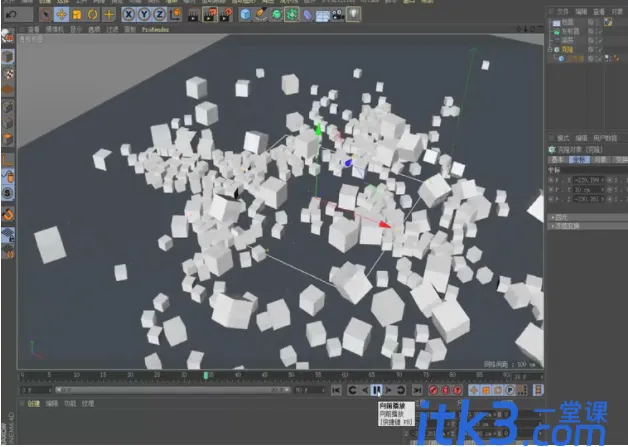Open the MoGraph array/cloner generator icon
This screenshot has height=447, width=628.
pos(292,15)
